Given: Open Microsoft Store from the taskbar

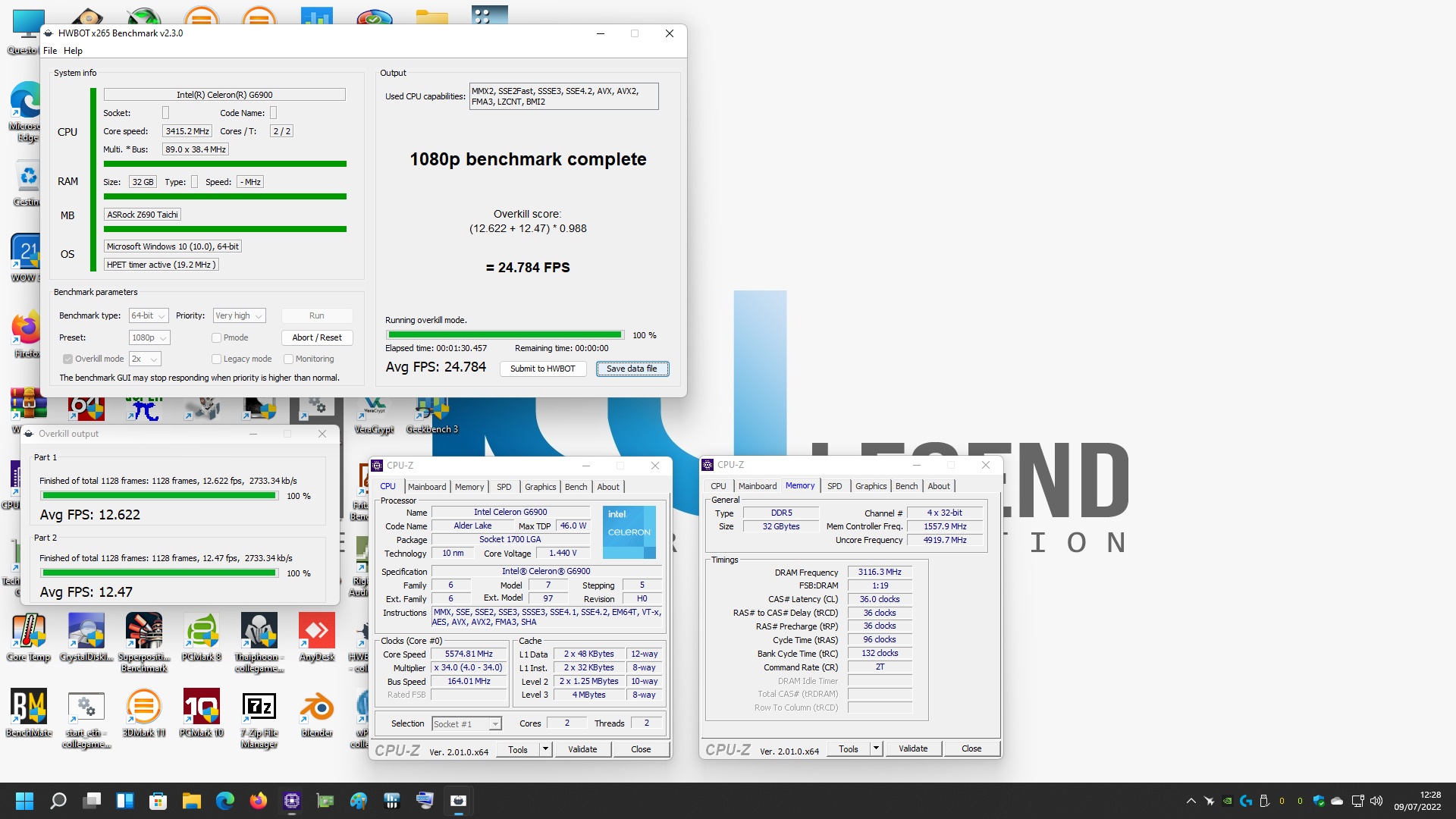Looking at the screenshot, I should tap(158, 801).
